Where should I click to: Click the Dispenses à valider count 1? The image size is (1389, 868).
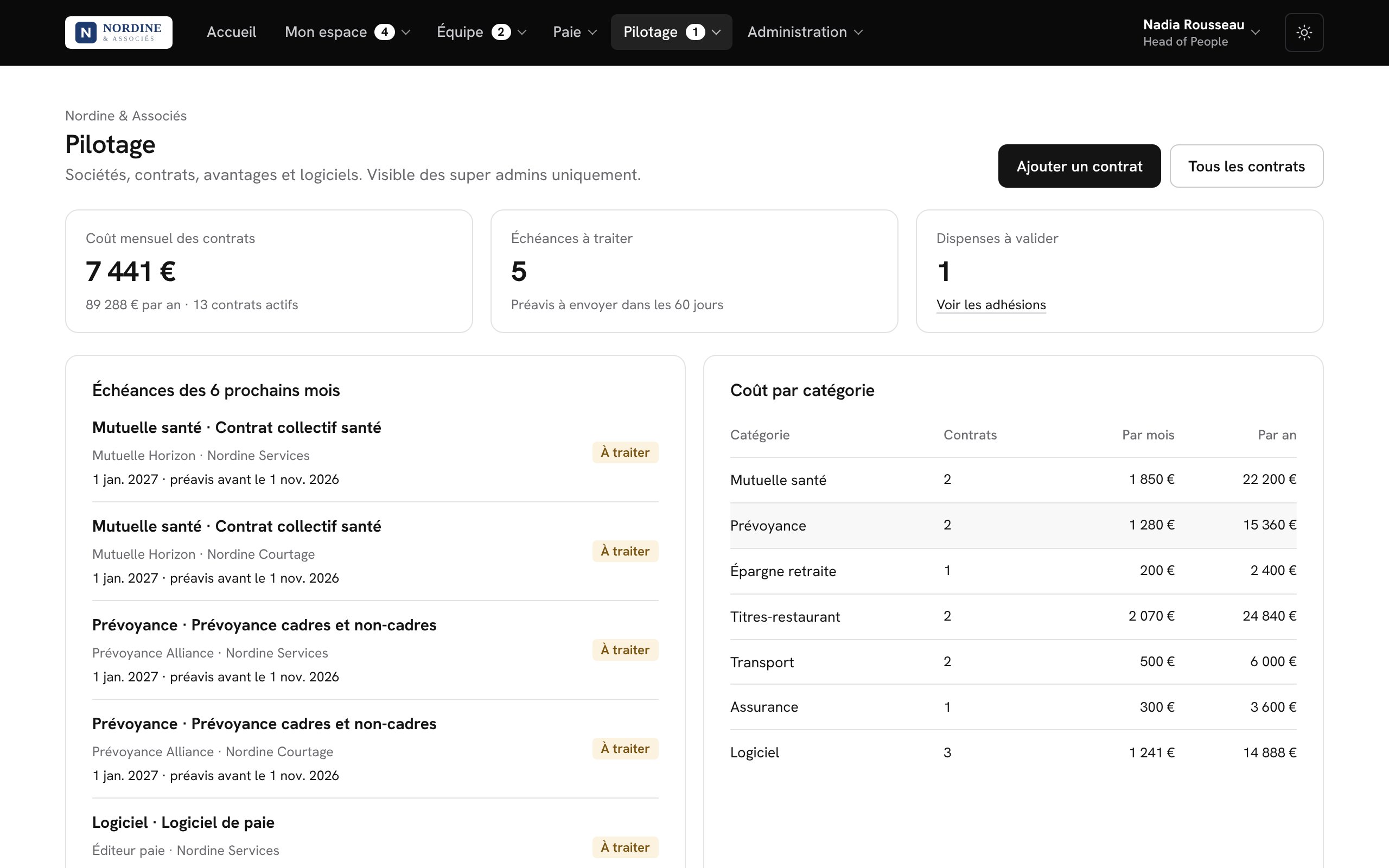(x=944, y=271)
